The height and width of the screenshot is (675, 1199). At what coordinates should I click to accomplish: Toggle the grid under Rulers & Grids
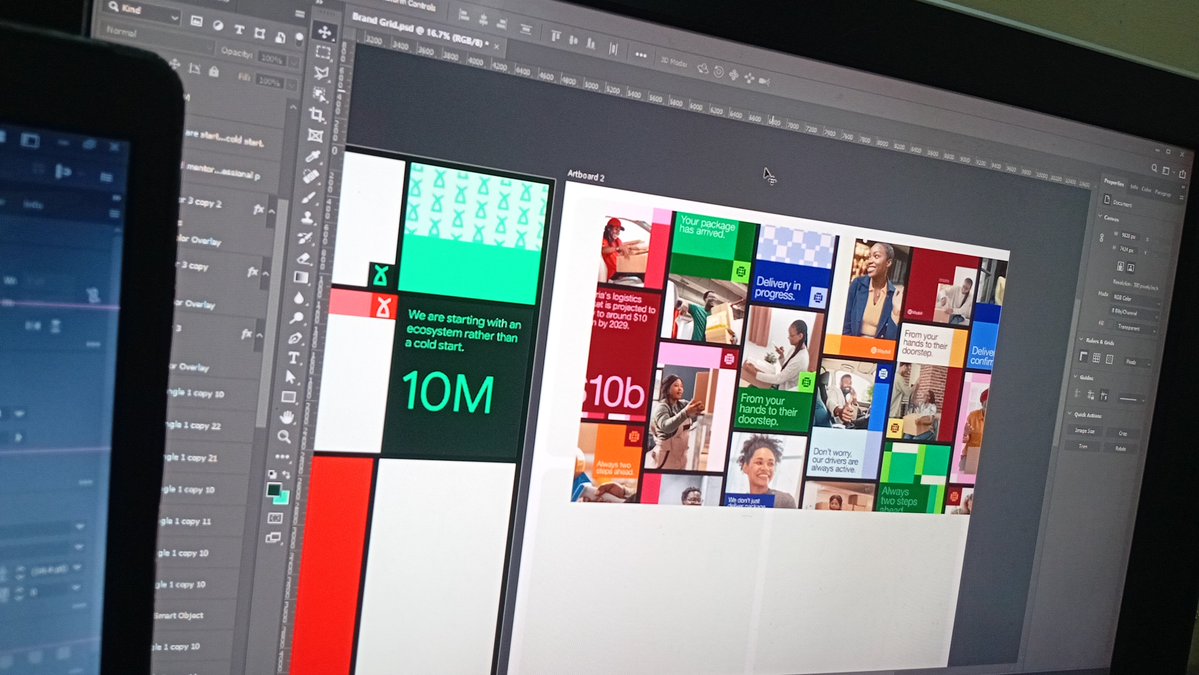(x=1097, y=358)
